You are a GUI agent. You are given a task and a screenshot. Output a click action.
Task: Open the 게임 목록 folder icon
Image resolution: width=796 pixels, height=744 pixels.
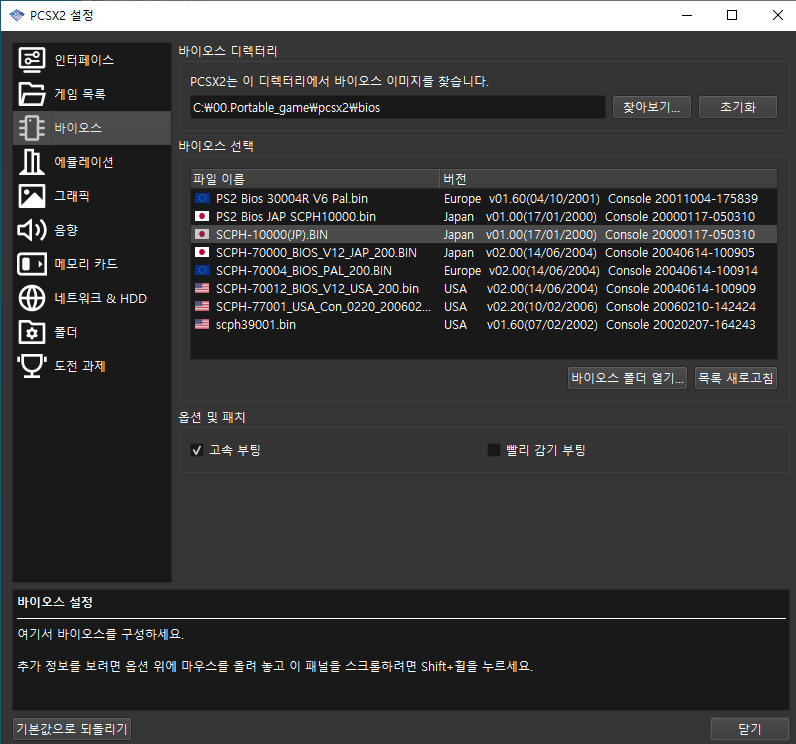(31, 94)
